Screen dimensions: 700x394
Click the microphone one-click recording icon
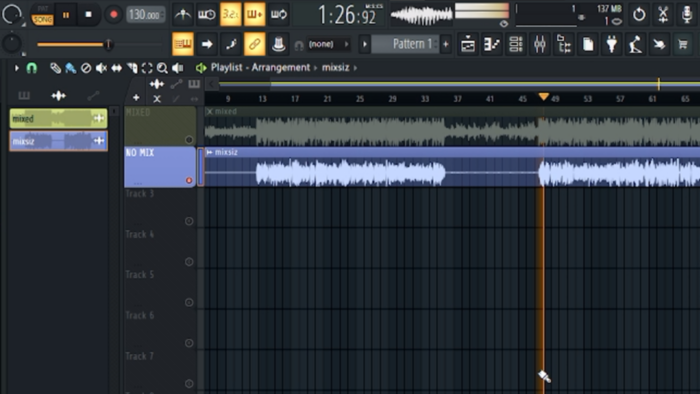(x=687, y=14)
